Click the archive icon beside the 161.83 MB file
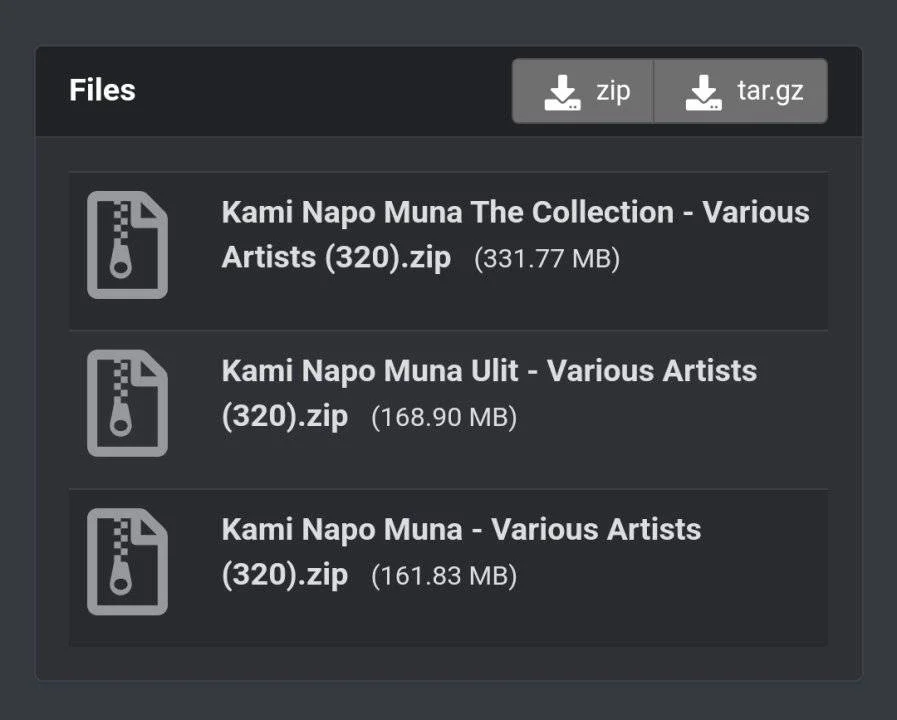Image resolution: width=897 pixels, height=720 pixels. coord(127,562)
